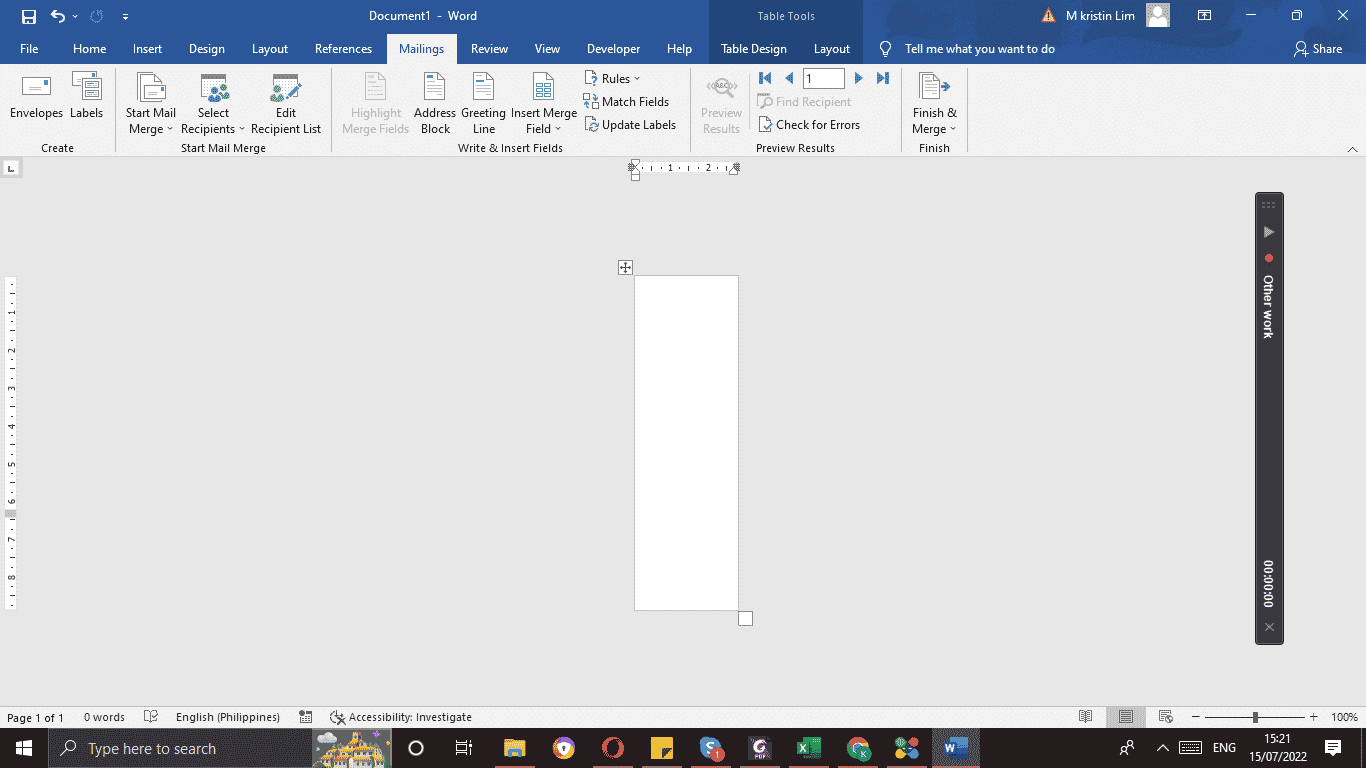1366x768 pixels.
Task: Switch to Print Layout view
Action: [x=1126, y=717]
